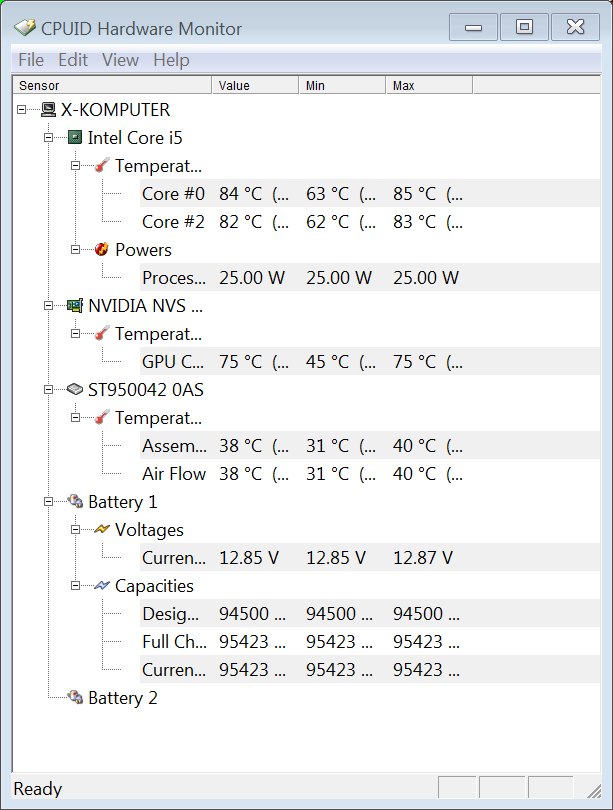Viewport: 613px width, 810px height.
Task: Open the View menu
Action: point(120,60)
